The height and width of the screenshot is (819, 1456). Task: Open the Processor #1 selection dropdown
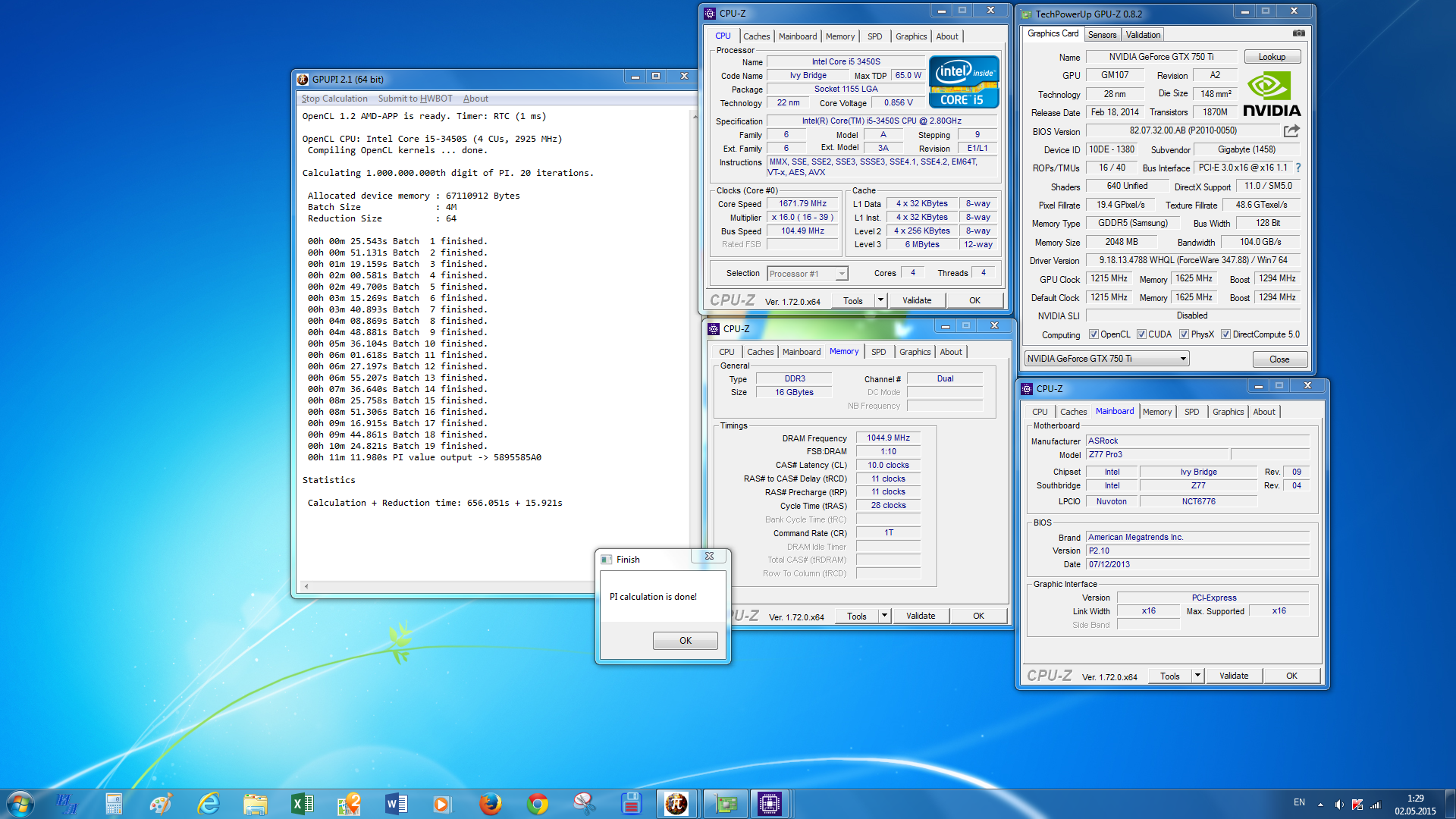808,274
